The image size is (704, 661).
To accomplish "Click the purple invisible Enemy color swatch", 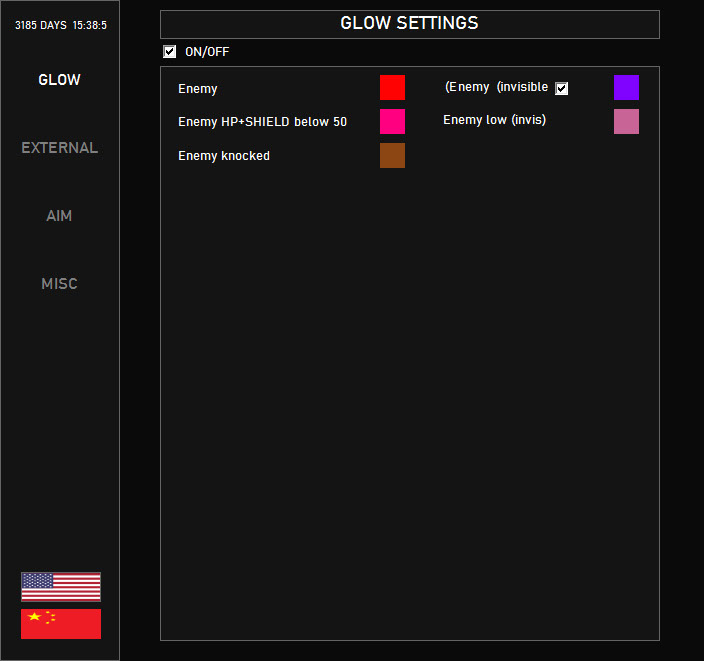I will [626, 88].
